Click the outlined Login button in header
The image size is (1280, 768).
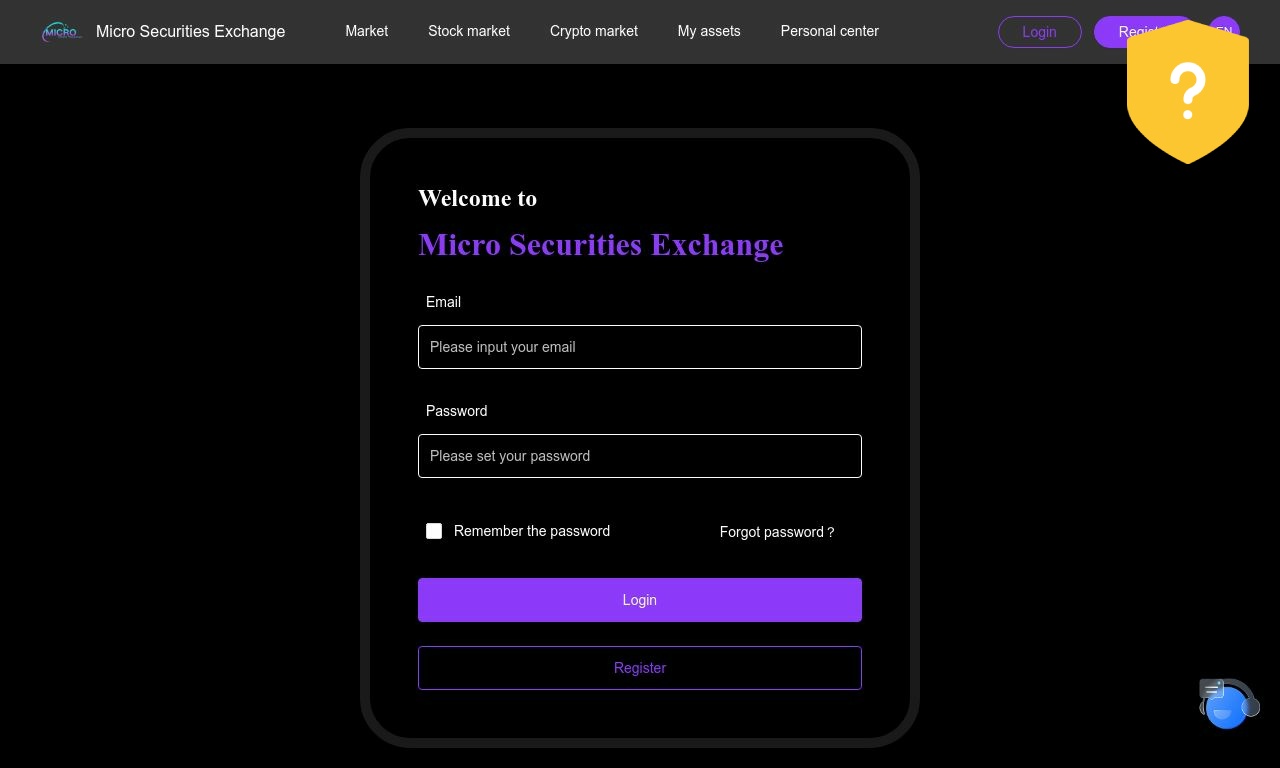tap(1040, 32)
